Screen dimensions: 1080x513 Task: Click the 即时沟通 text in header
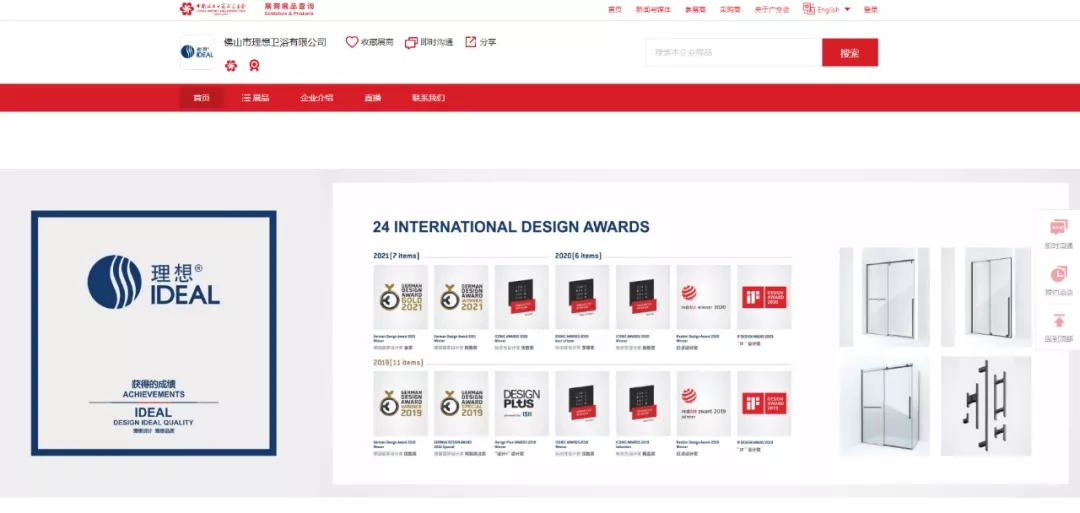[437, 42]
